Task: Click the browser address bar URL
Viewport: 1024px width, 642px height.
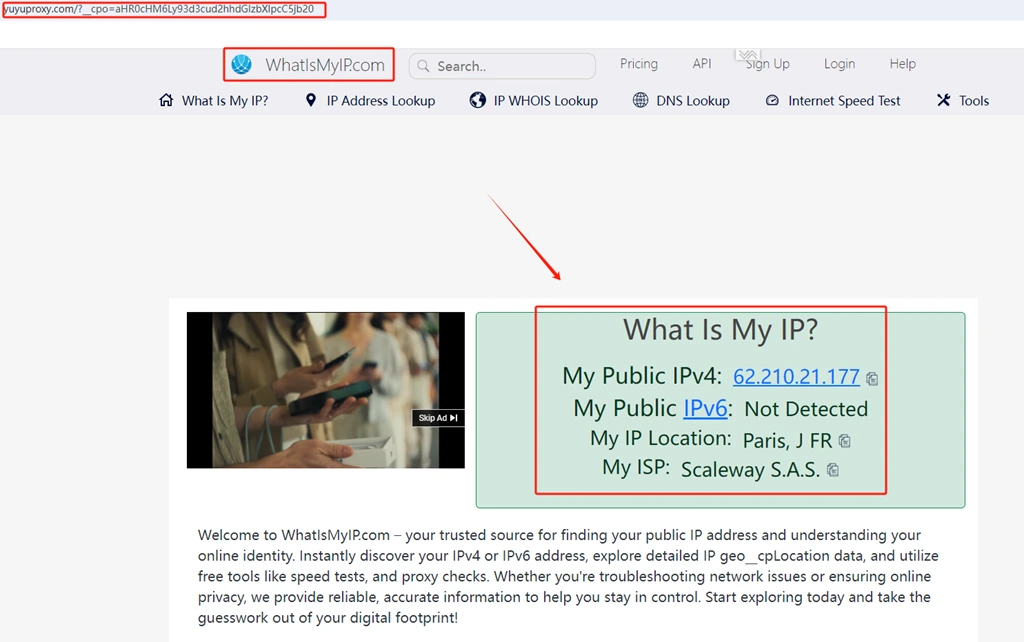Action: [x=160, y=9]
